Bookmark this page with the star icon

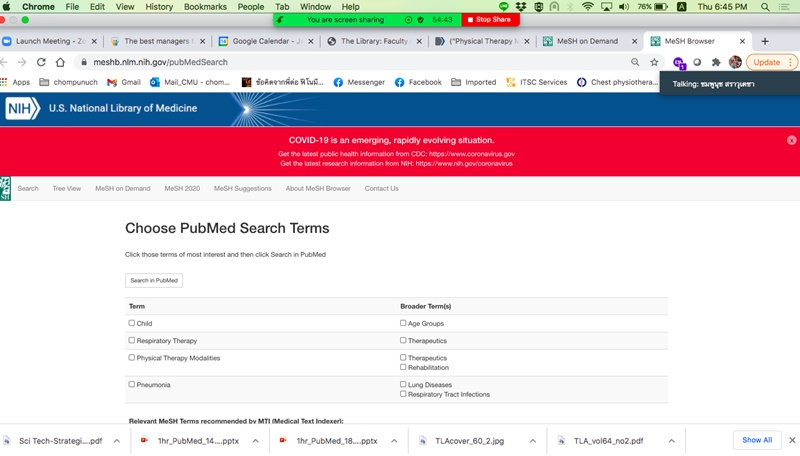click(x=654, y=62)
